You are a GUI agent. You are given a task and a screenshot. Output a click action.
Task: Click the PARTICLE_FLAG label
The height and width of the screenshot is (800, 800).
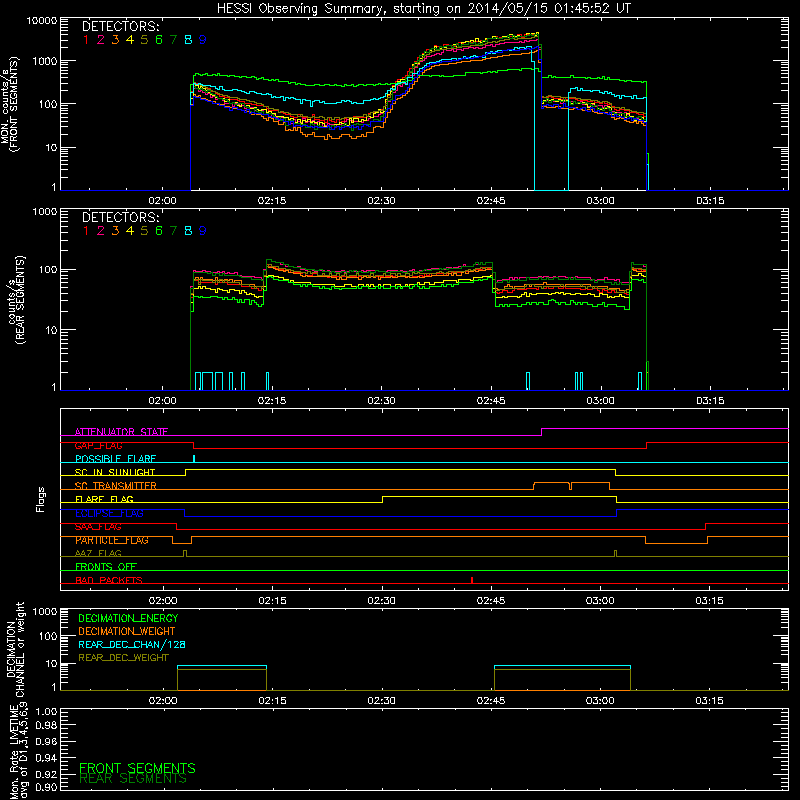tap(112, 540)
